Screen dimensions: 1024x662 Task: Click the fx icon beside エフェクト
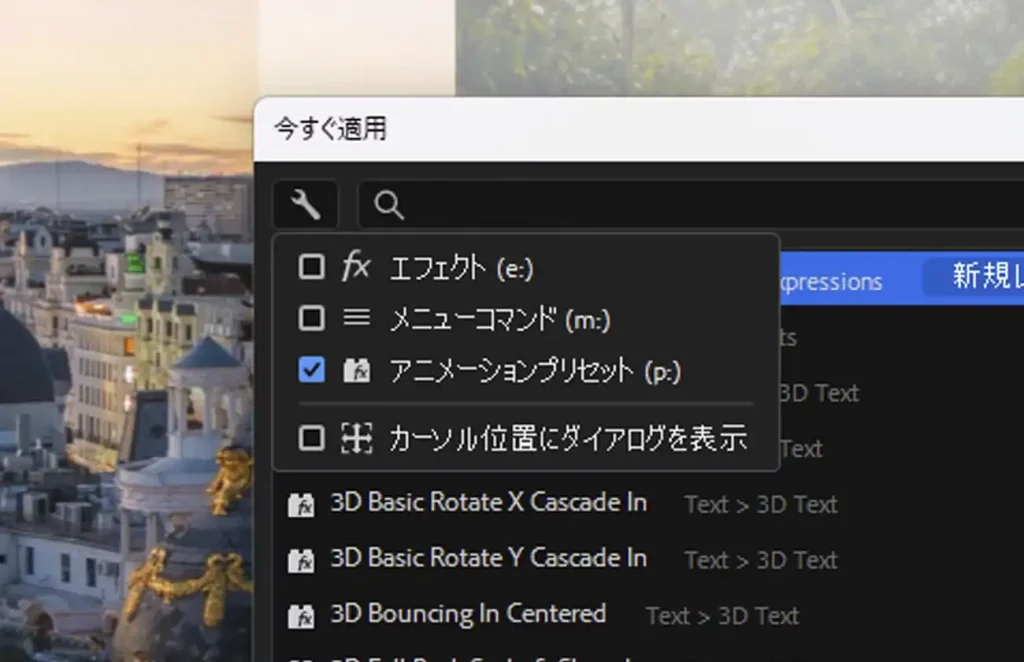356,266
